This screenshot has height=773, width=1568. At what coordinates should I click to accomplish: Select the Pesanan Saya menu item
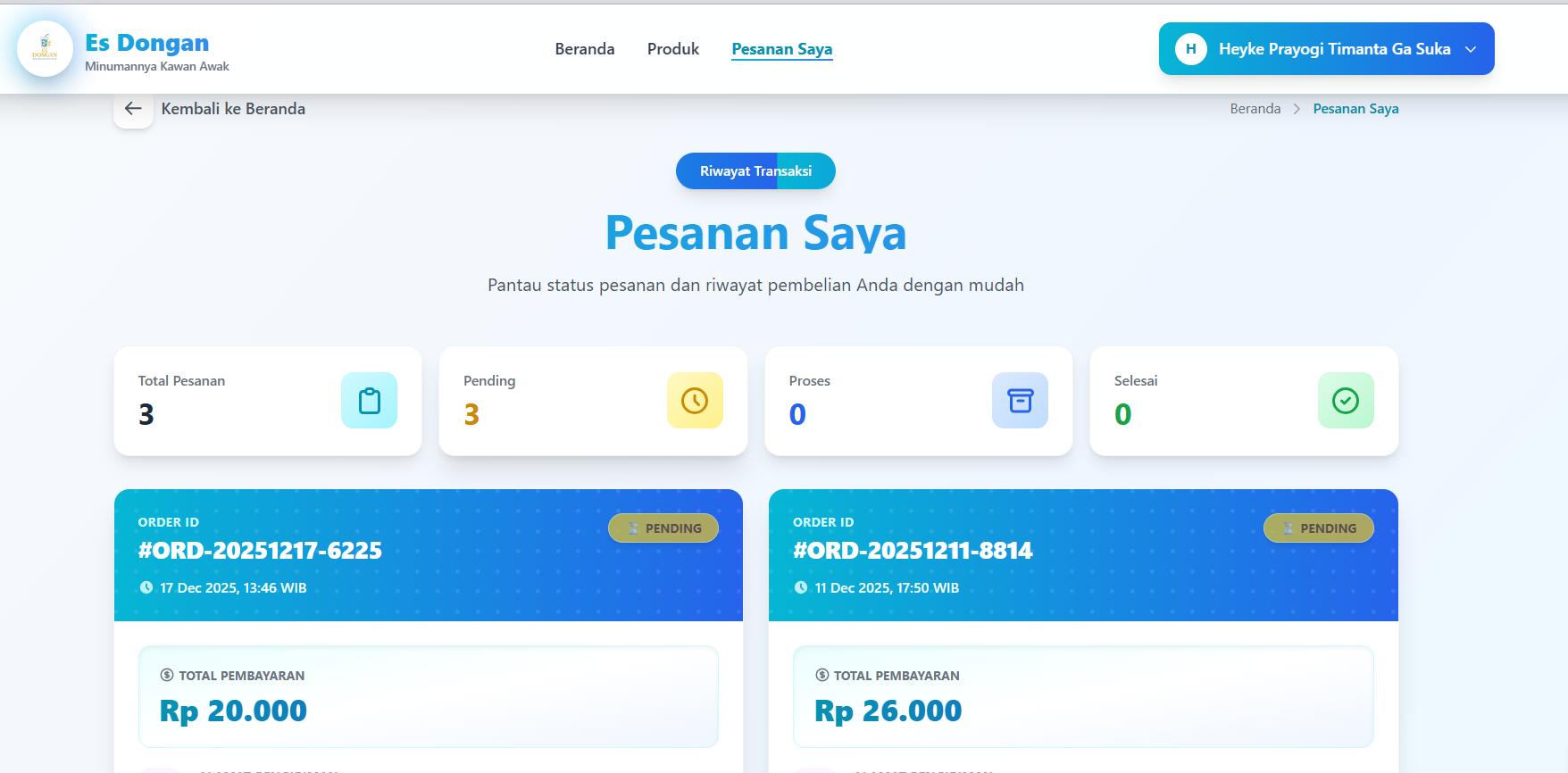tap(781, 49)
